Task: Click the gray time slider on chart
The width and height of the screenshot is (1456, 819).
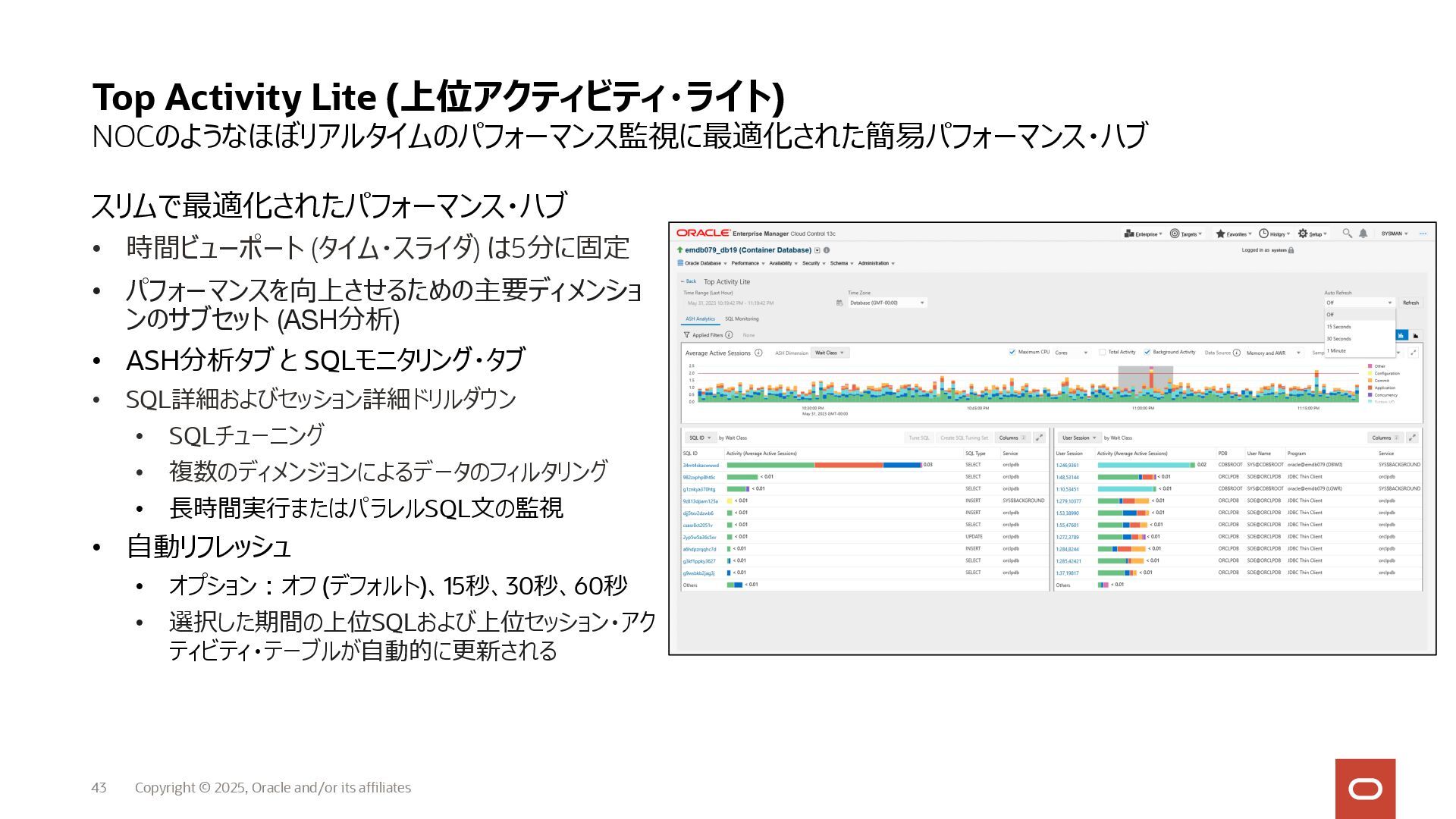Action: coord(1145,383)
